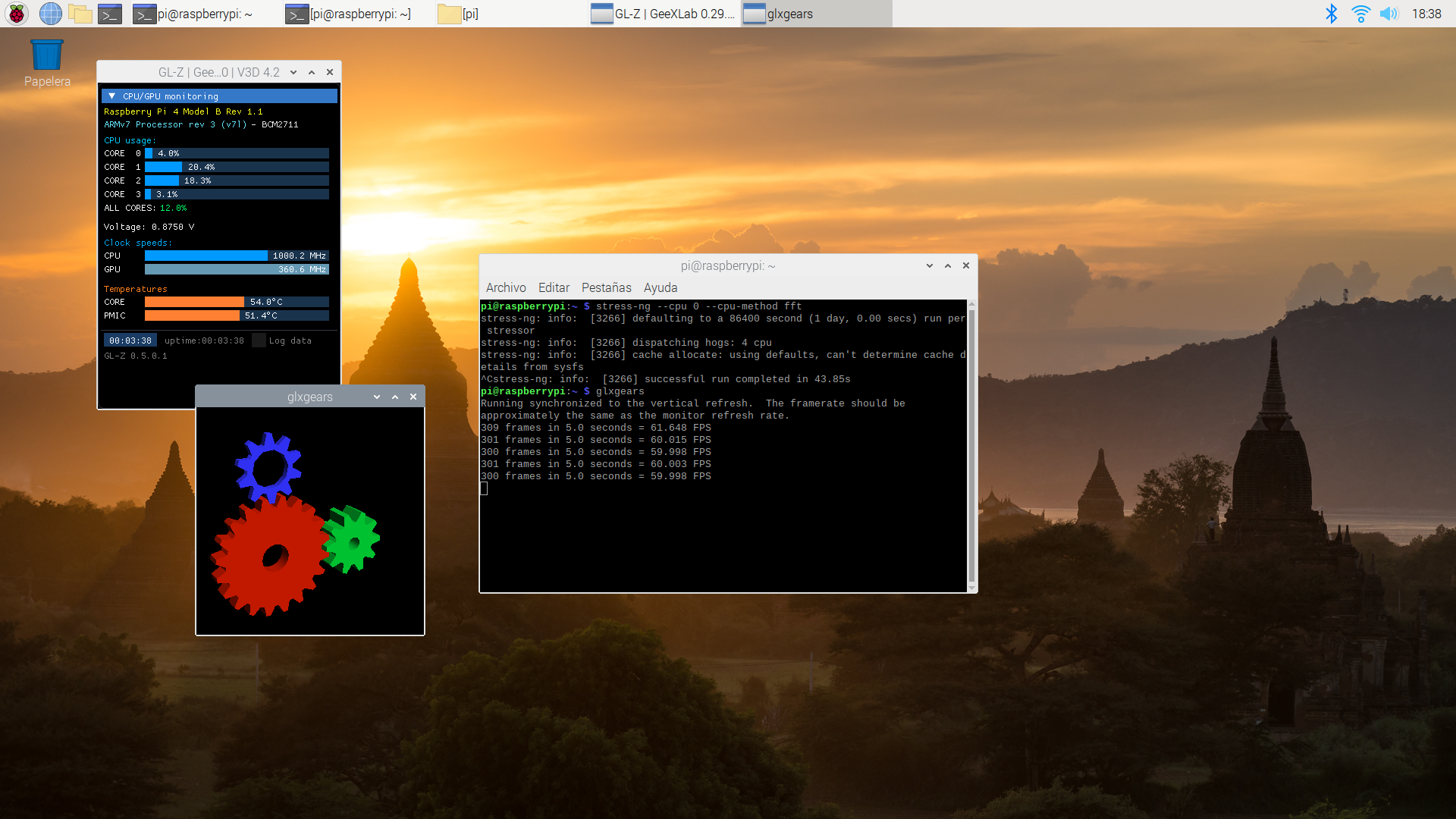Launch terminal from the panel launcher
1456x819 pixels.
coord(110,14)
